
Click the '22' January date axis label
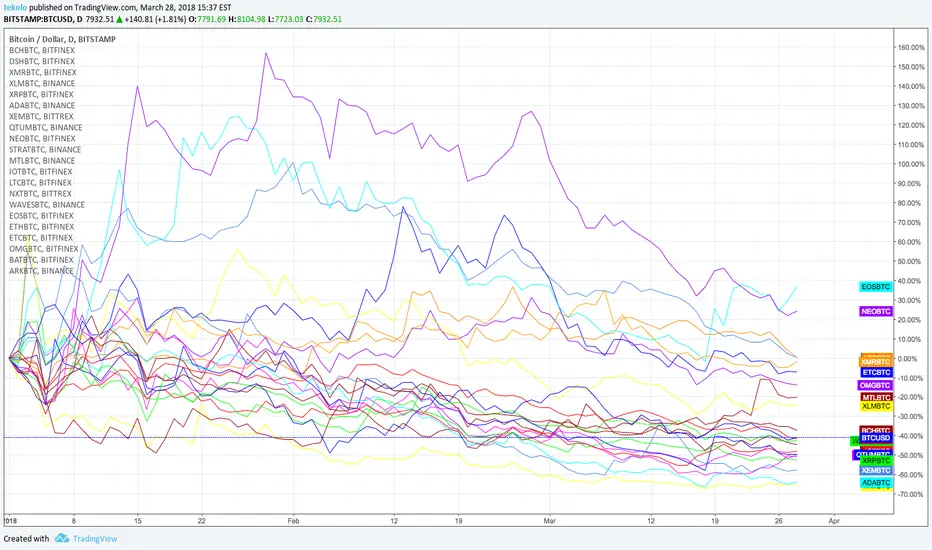tap(202, 521)
